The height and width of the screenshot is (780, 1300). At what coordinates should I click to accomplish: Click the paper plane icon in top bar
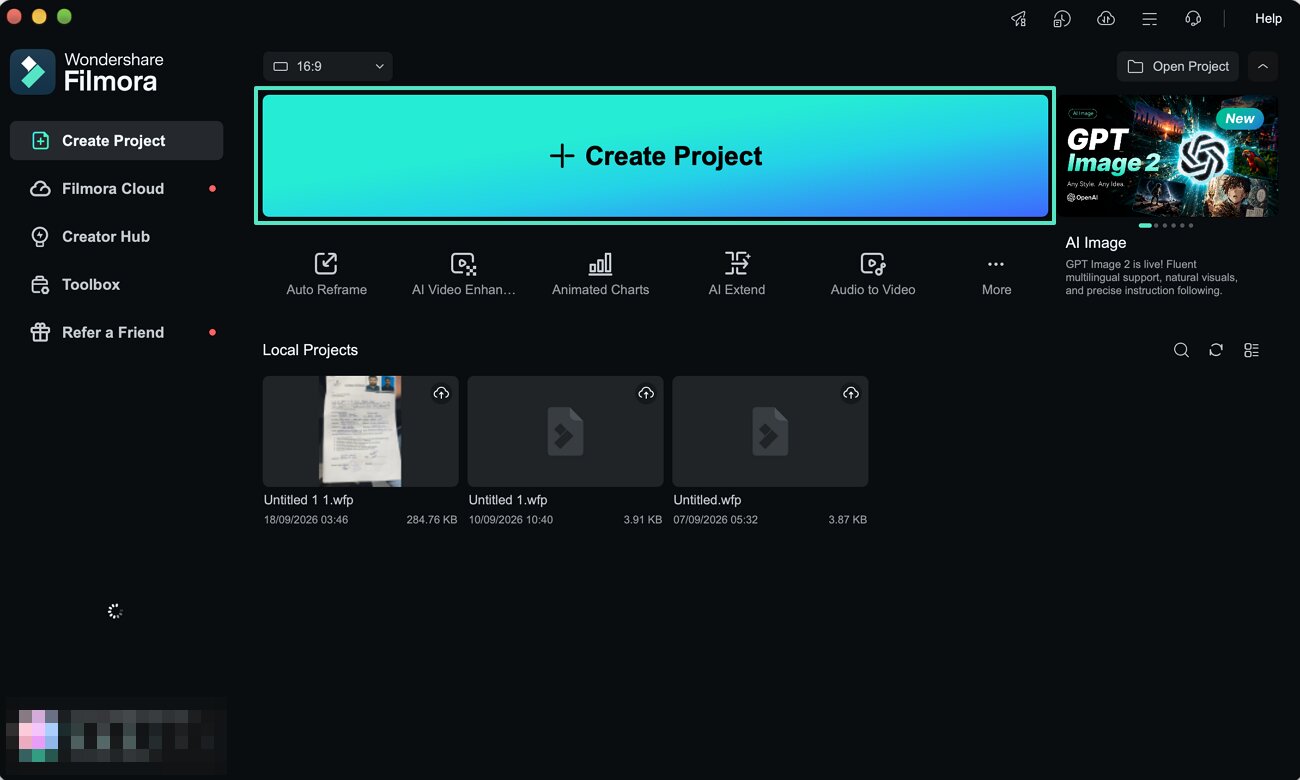(x=1018, y=19)
